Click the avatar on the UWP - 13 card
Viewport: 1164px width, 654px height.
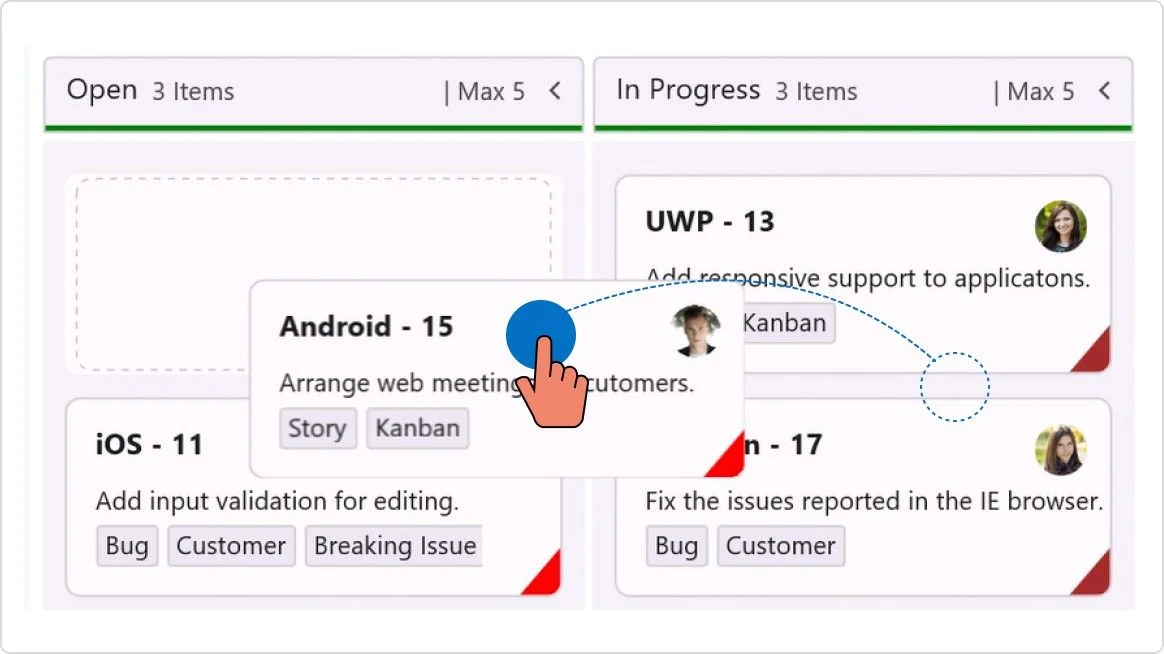click(x=1060, y=227)
